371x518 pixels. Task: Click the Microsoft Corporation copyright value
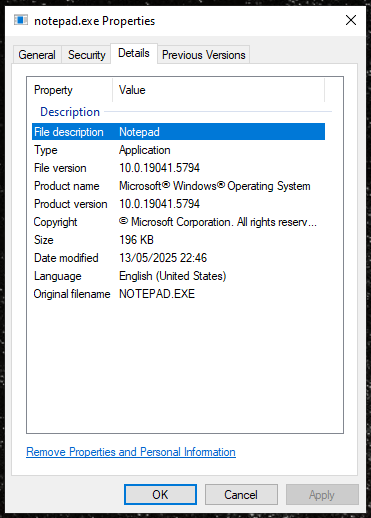pyautogui.click(x=218, y=222)
